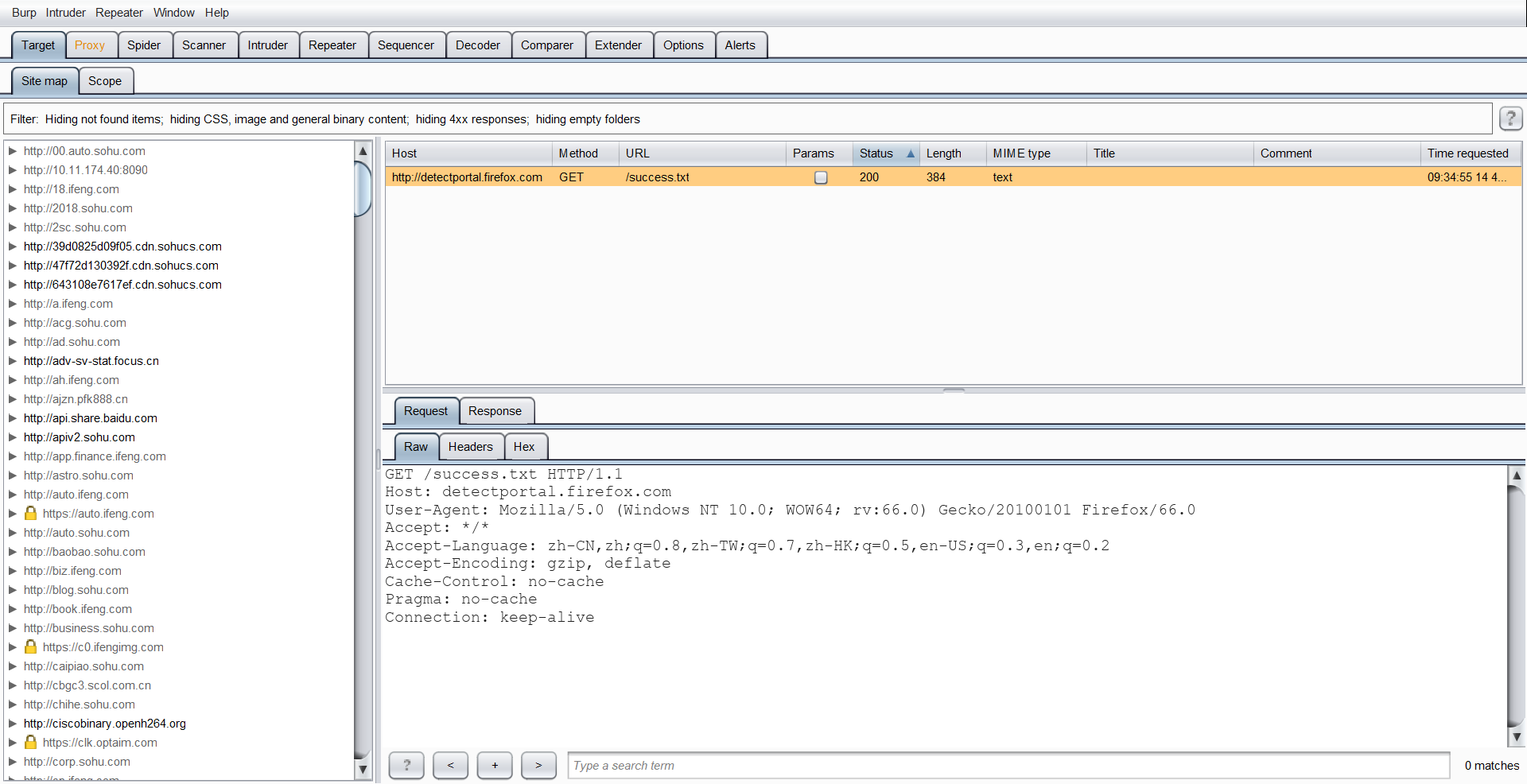Click the Status column sort arrow

coord(911,153)
